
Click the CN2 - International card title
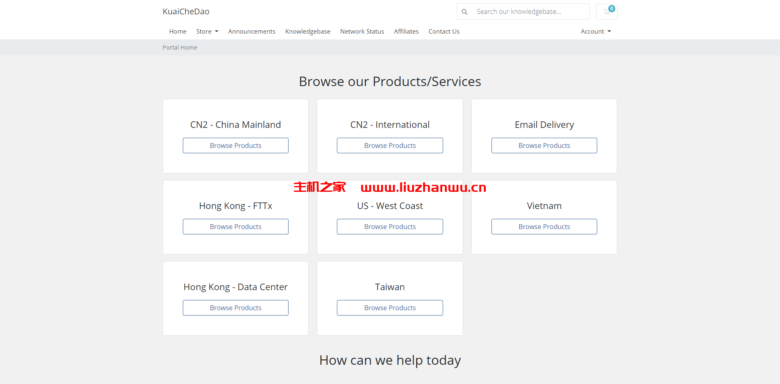390,125
